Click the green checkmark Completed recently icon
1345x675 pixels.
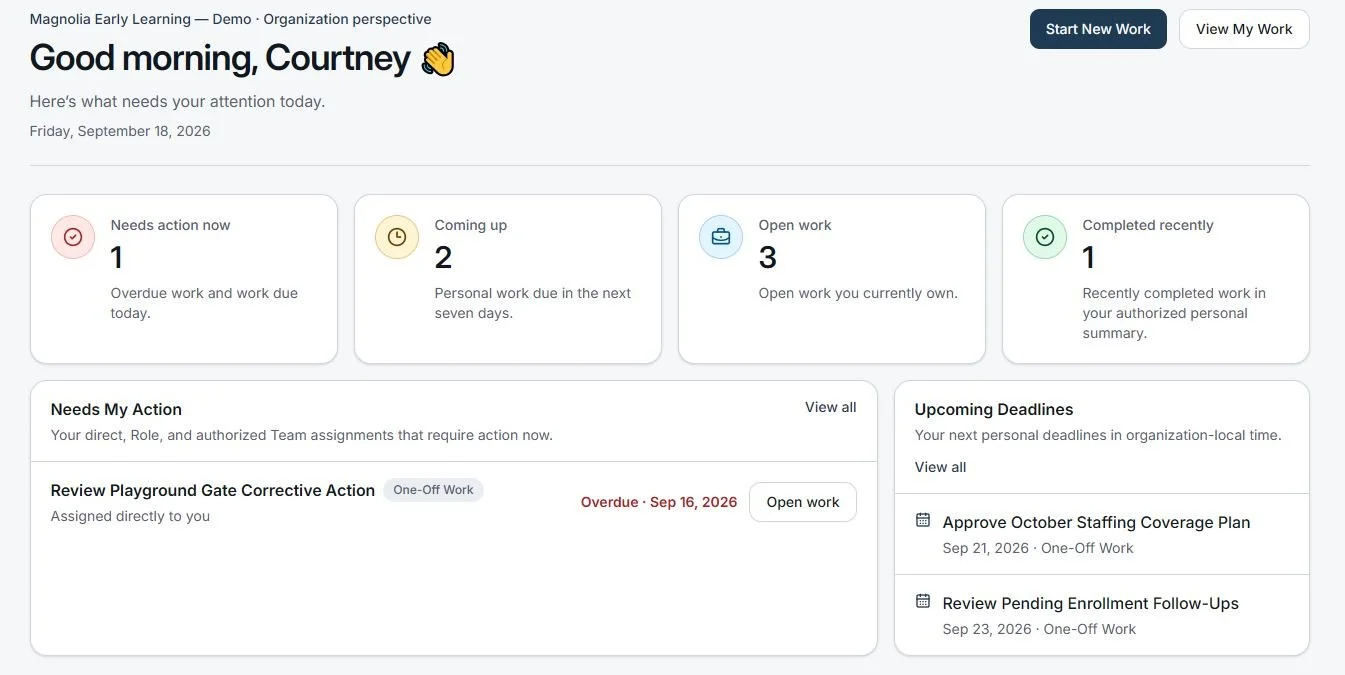(1045, 237)
